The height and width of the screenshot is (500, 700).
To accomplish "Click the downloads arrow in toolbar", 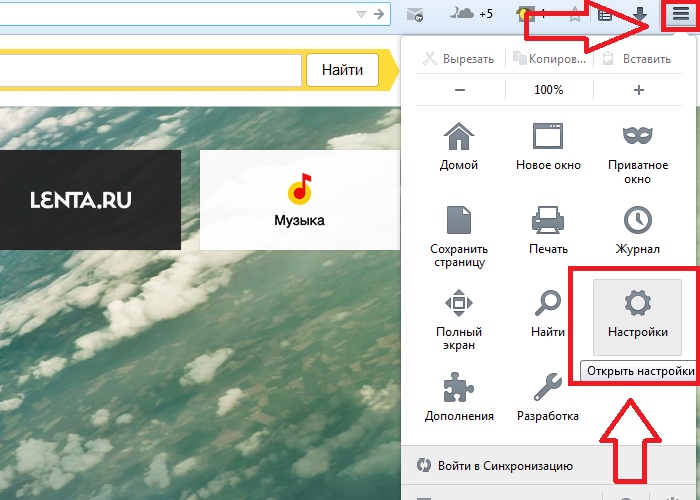I will (x=640, y=14).
